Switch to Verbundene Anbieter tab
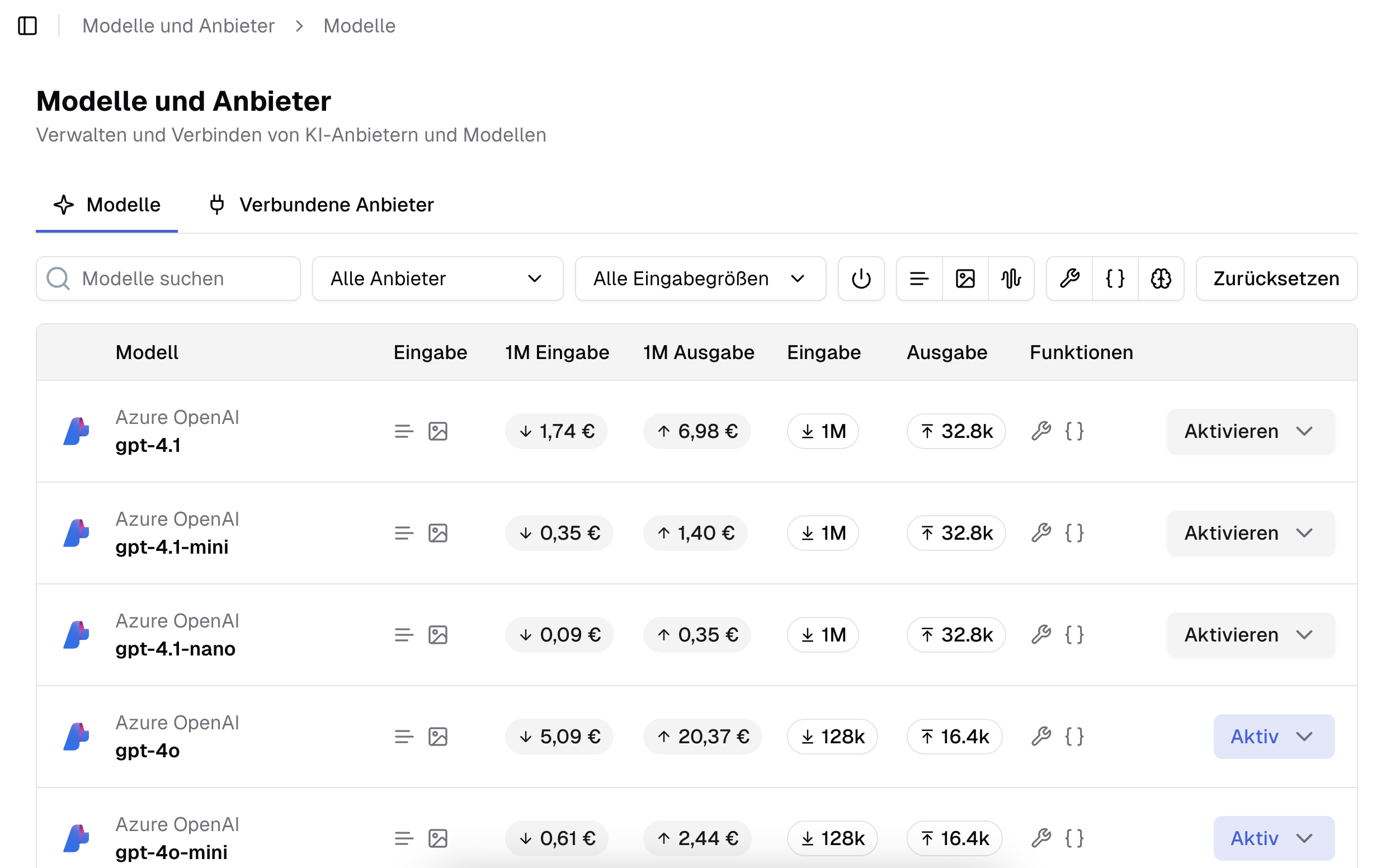Viewport: 1386px width, 868px height. 322,205
